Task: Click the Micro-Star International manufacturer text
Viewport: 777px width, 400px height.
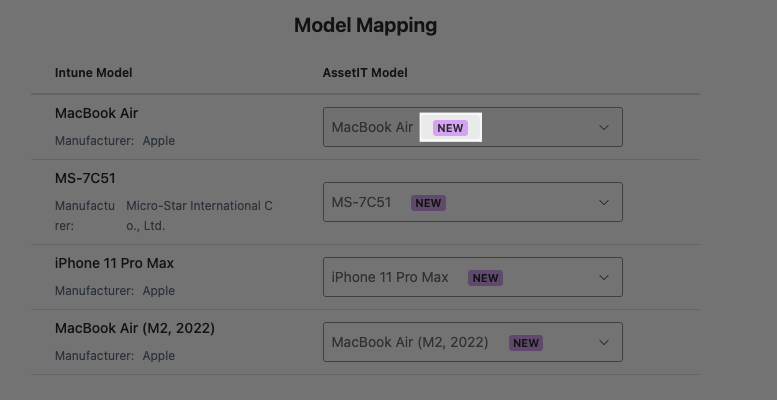Action: (198, 207)
